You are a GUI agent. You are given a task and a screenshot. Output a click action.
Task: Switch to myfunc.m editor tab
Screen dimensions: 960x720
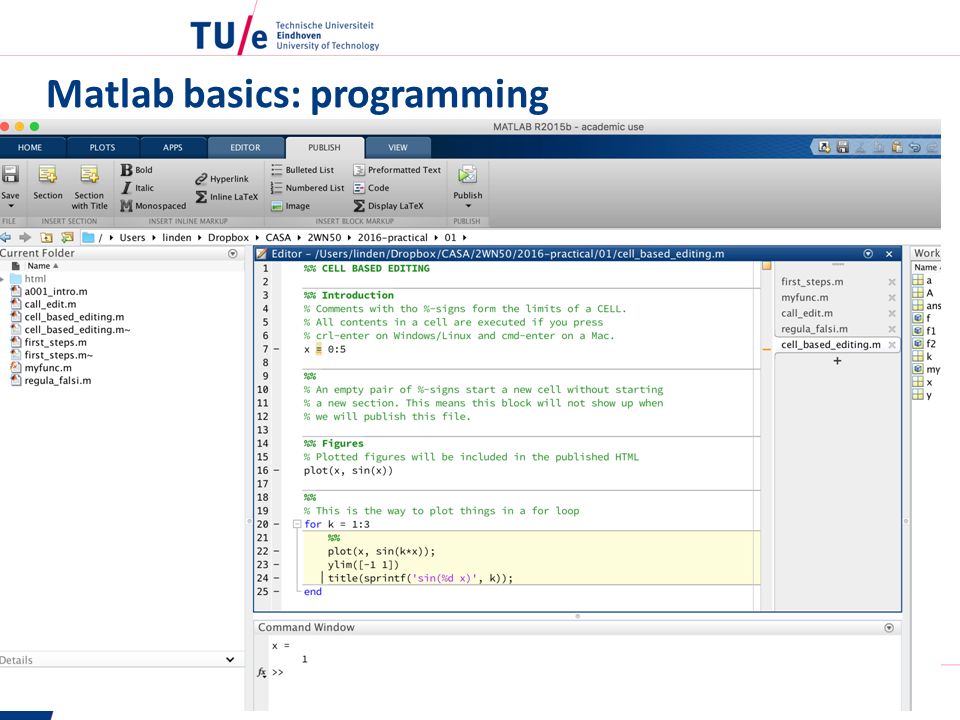804,298
